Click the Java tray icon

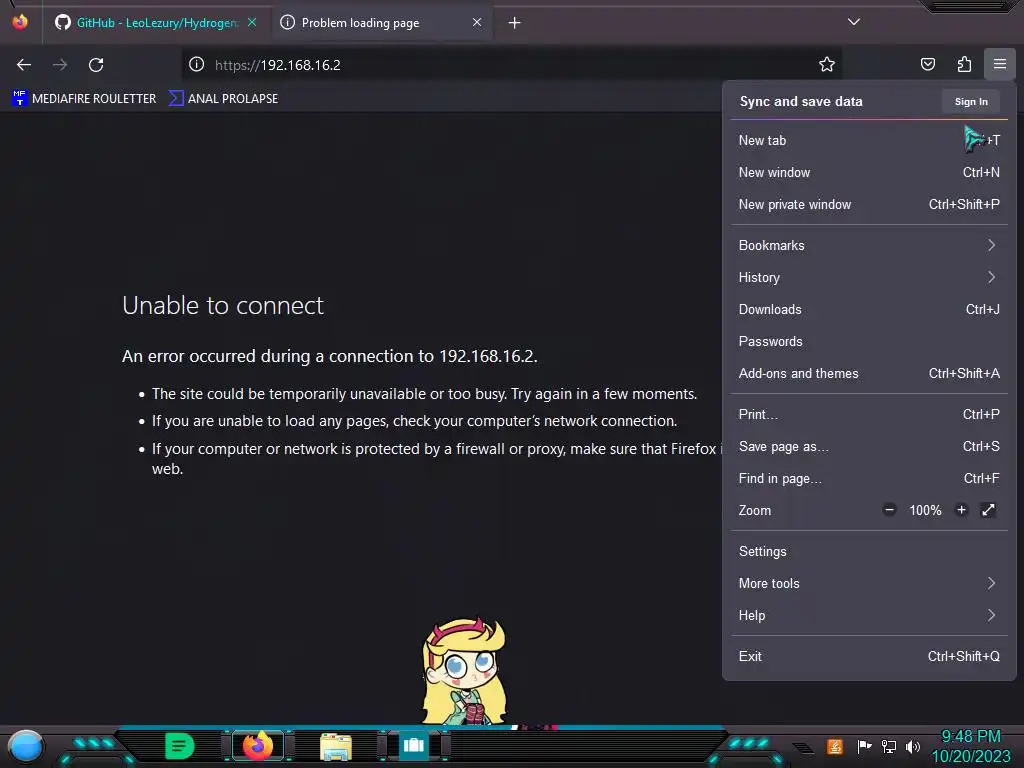tap(835, 746)
